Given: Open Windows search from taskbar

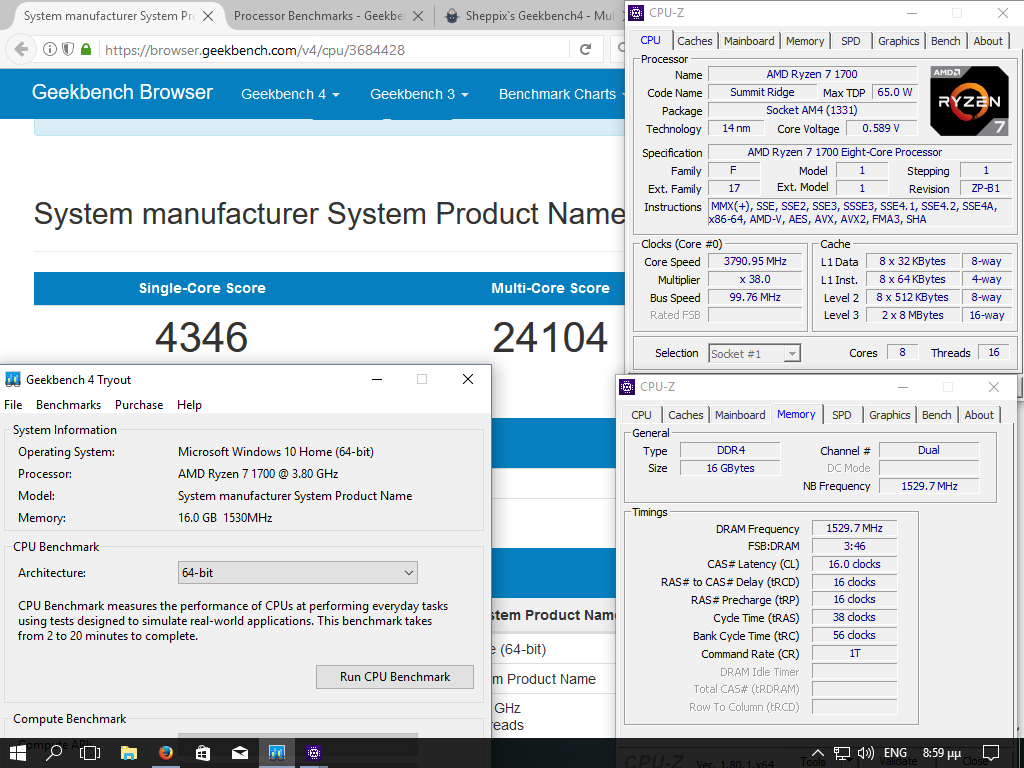Looking at the screenshot, I should tap(54, 753).
